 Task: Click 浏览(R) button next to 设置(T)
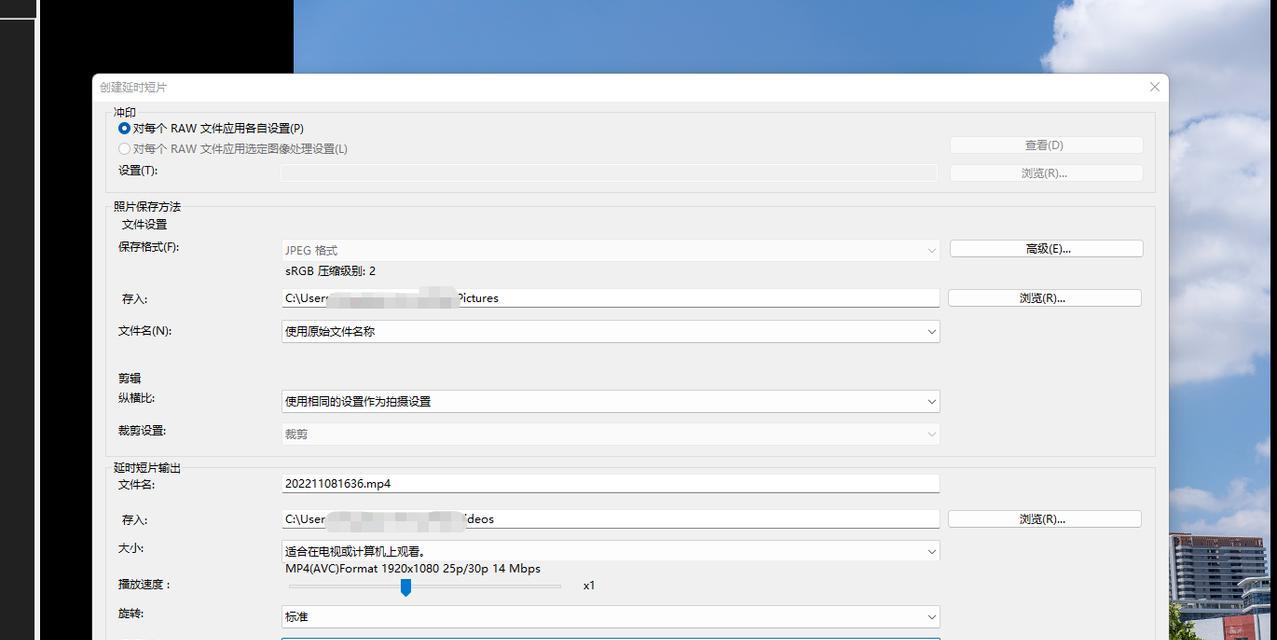pyautogui.click(x=1046, y=173)
